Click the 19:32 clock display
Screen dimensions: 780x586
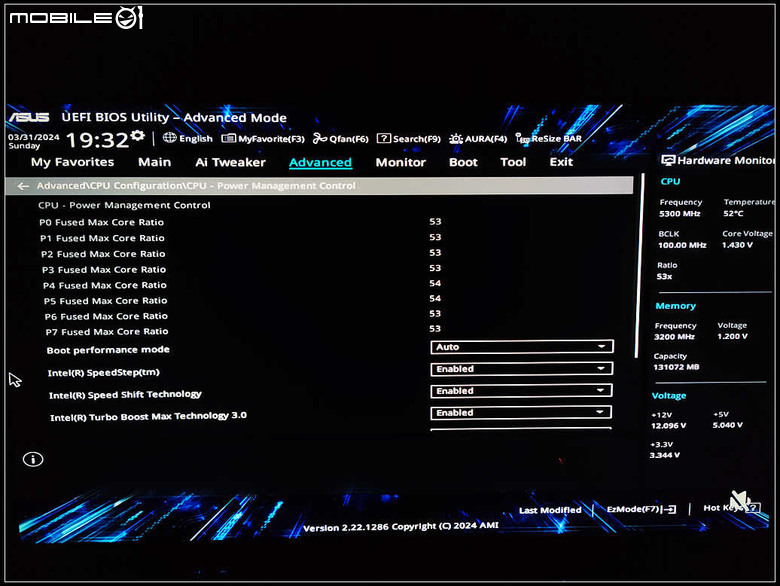(x=98, y=140)
